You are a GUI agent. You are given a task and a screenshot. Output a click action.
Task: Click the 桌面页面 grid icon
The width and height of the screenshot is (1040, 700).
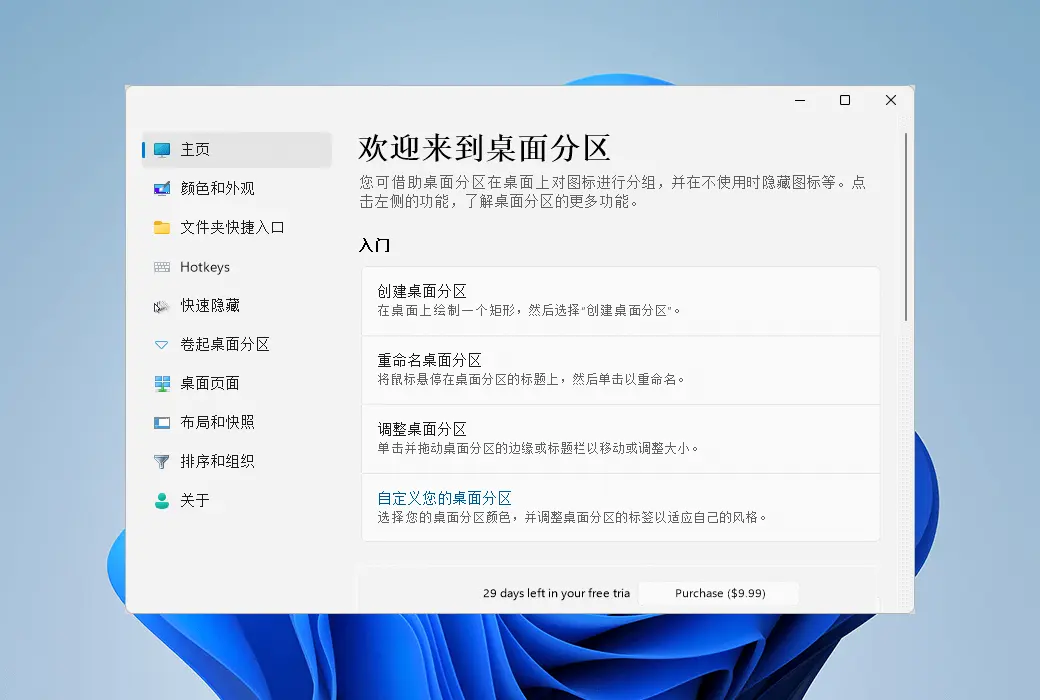point(162,384)
